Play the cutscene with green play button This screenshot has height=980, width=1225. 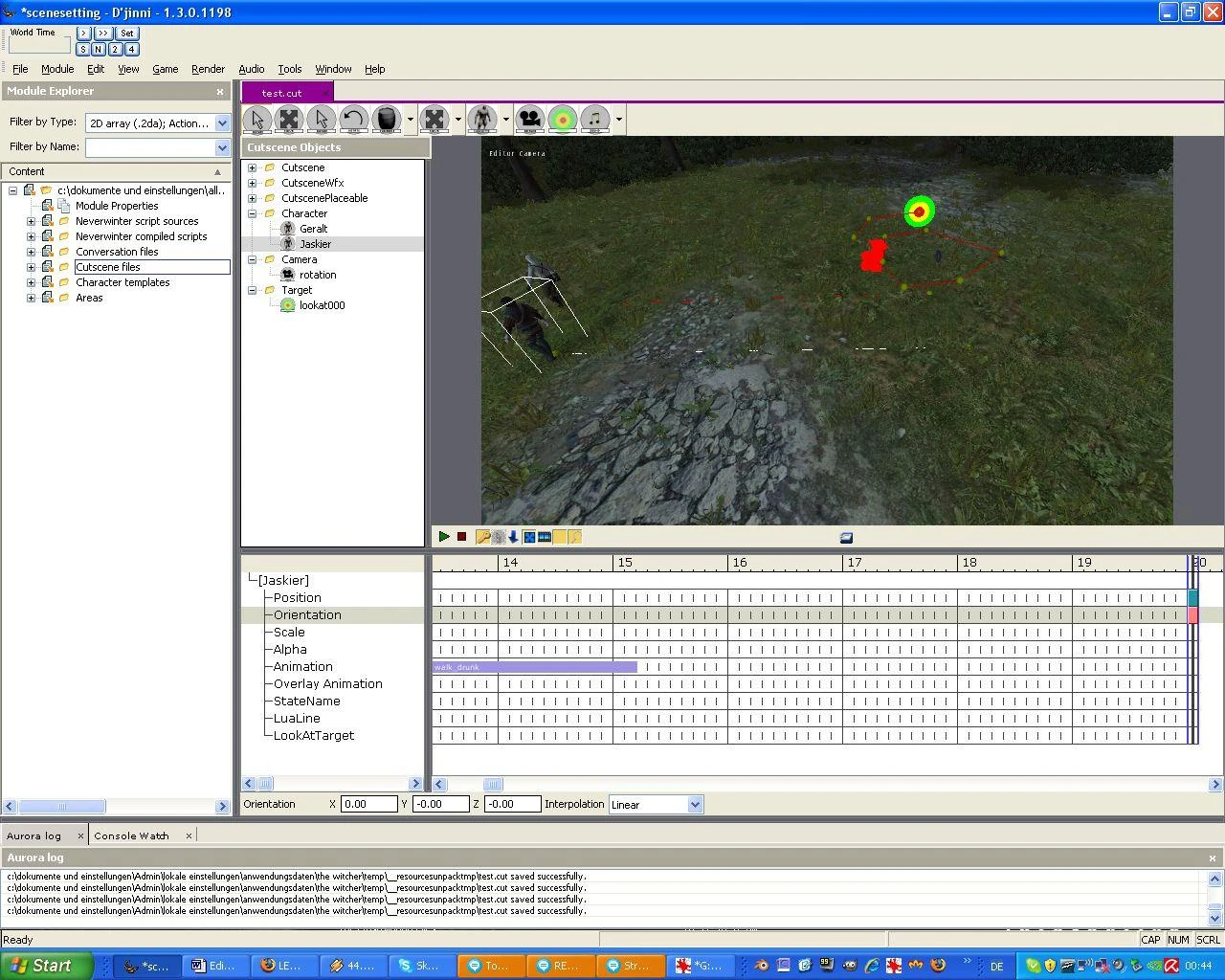pyautogui.click(x=444, y=537)
